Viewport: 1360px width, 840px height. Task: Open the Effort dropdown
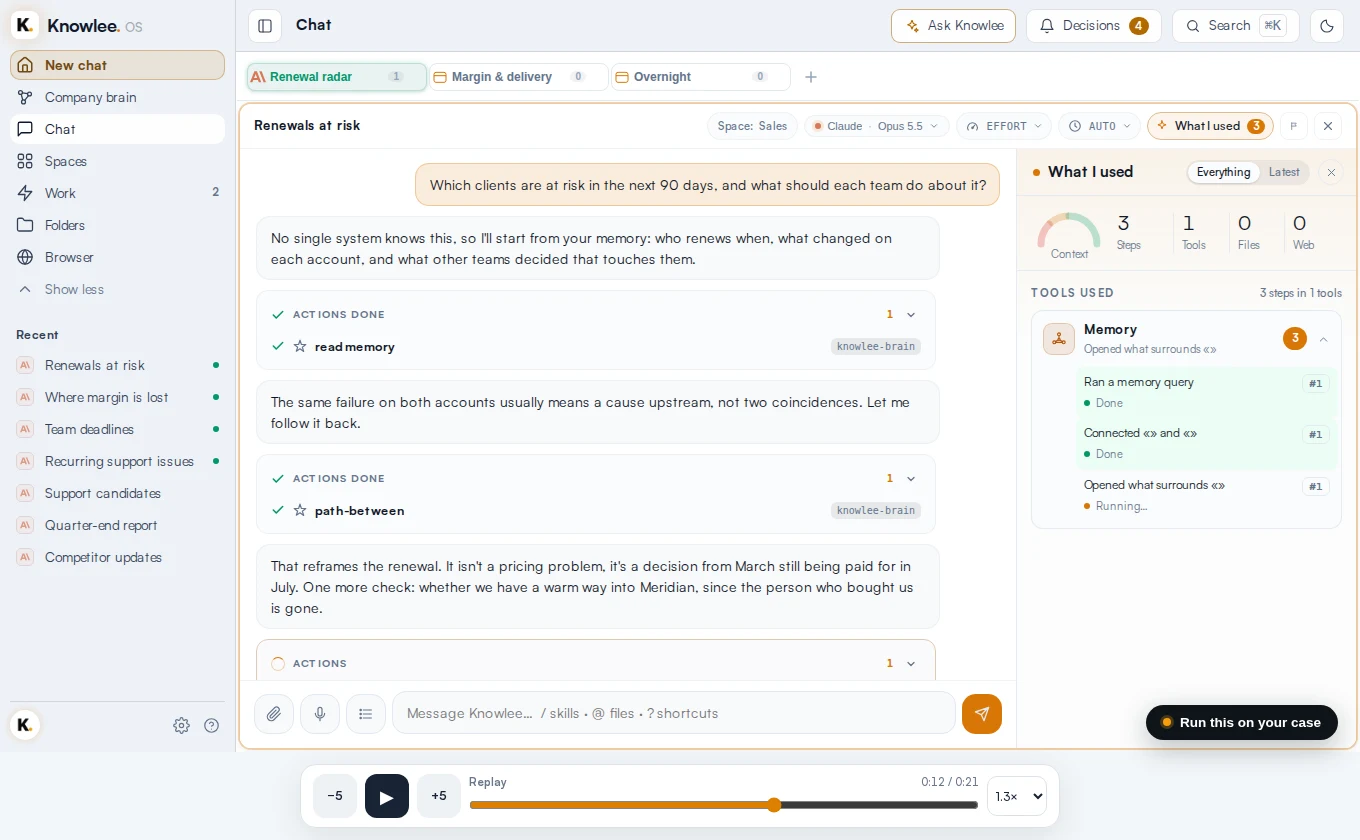click(x=1004, y=126)
